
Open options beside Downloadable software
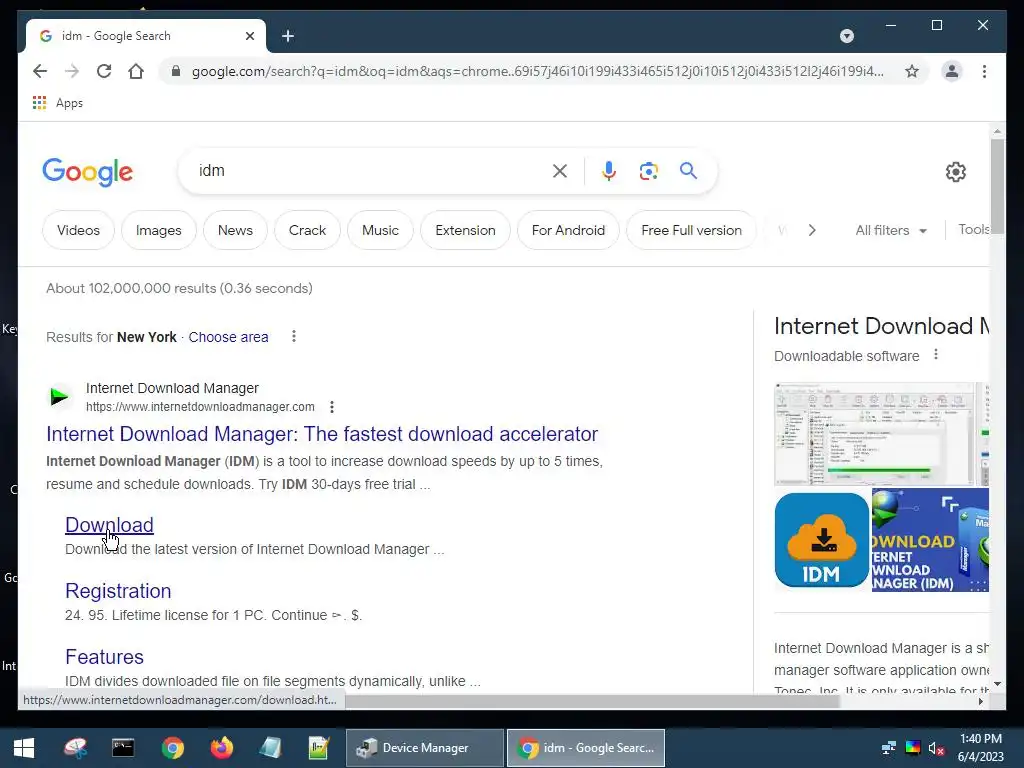pyautogui.click(x=936, y=355)
